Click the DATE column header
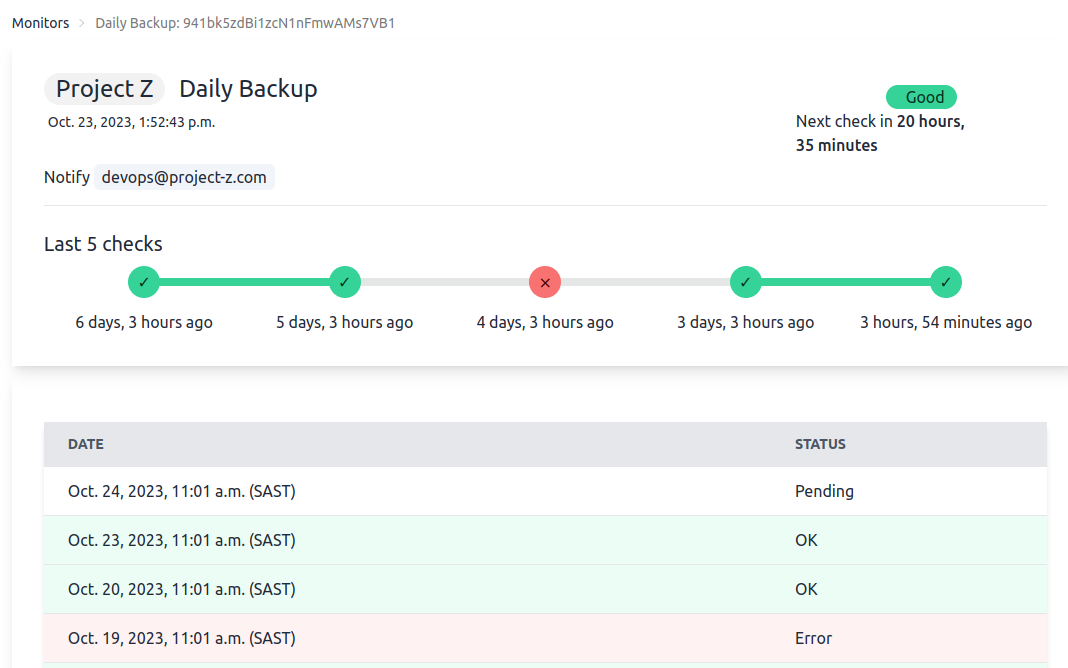This screenshot has width=1068, height=668. tap(86, 444)
